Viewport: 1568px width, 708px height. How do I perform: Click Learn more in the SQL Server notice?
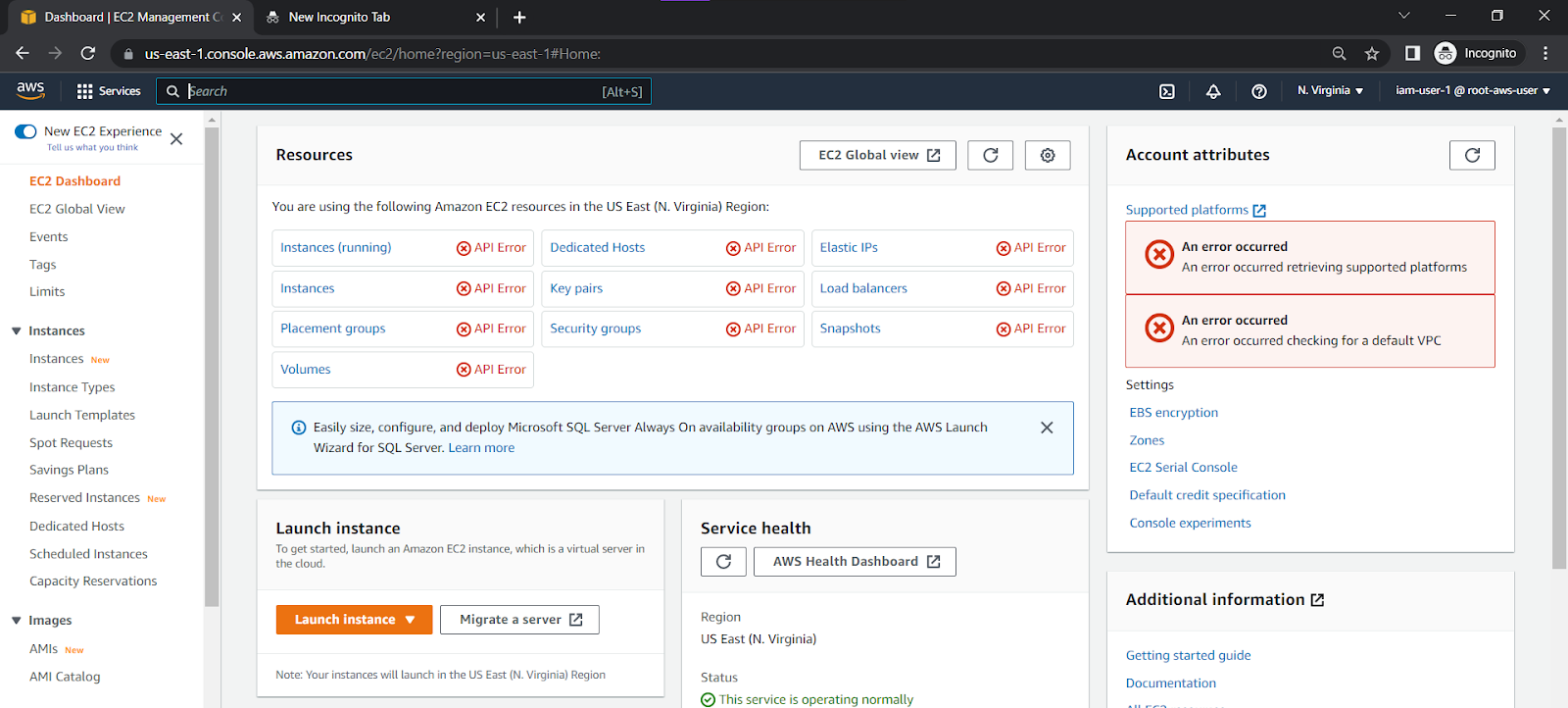point(481,448)
